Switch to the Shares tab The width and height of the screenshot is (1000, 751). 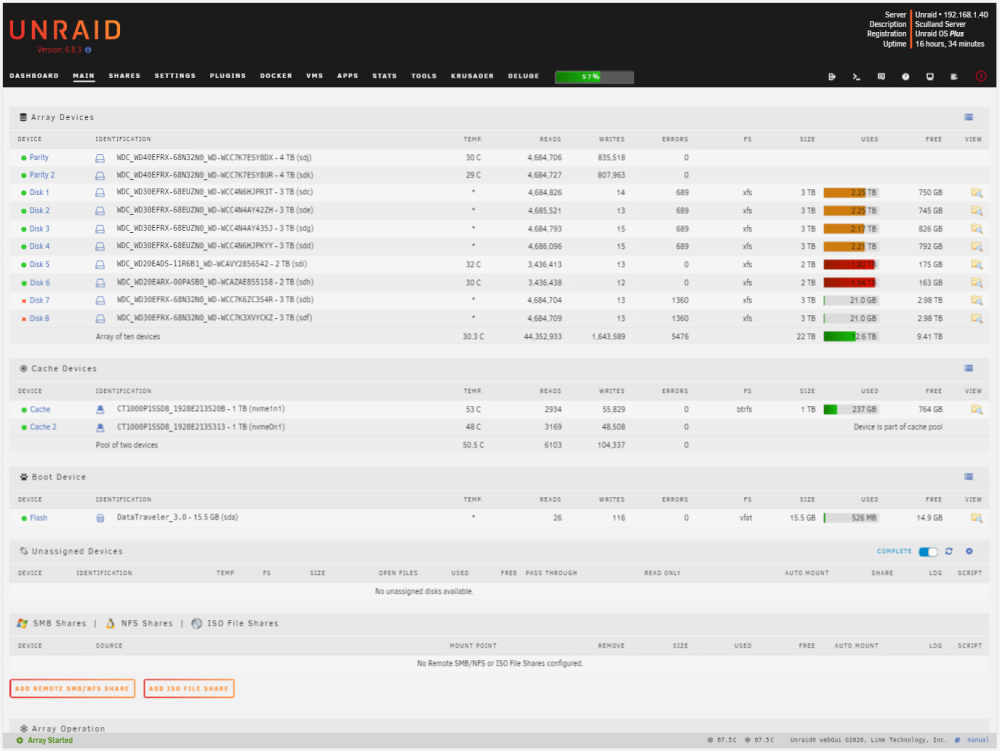[x=124, y=76]
